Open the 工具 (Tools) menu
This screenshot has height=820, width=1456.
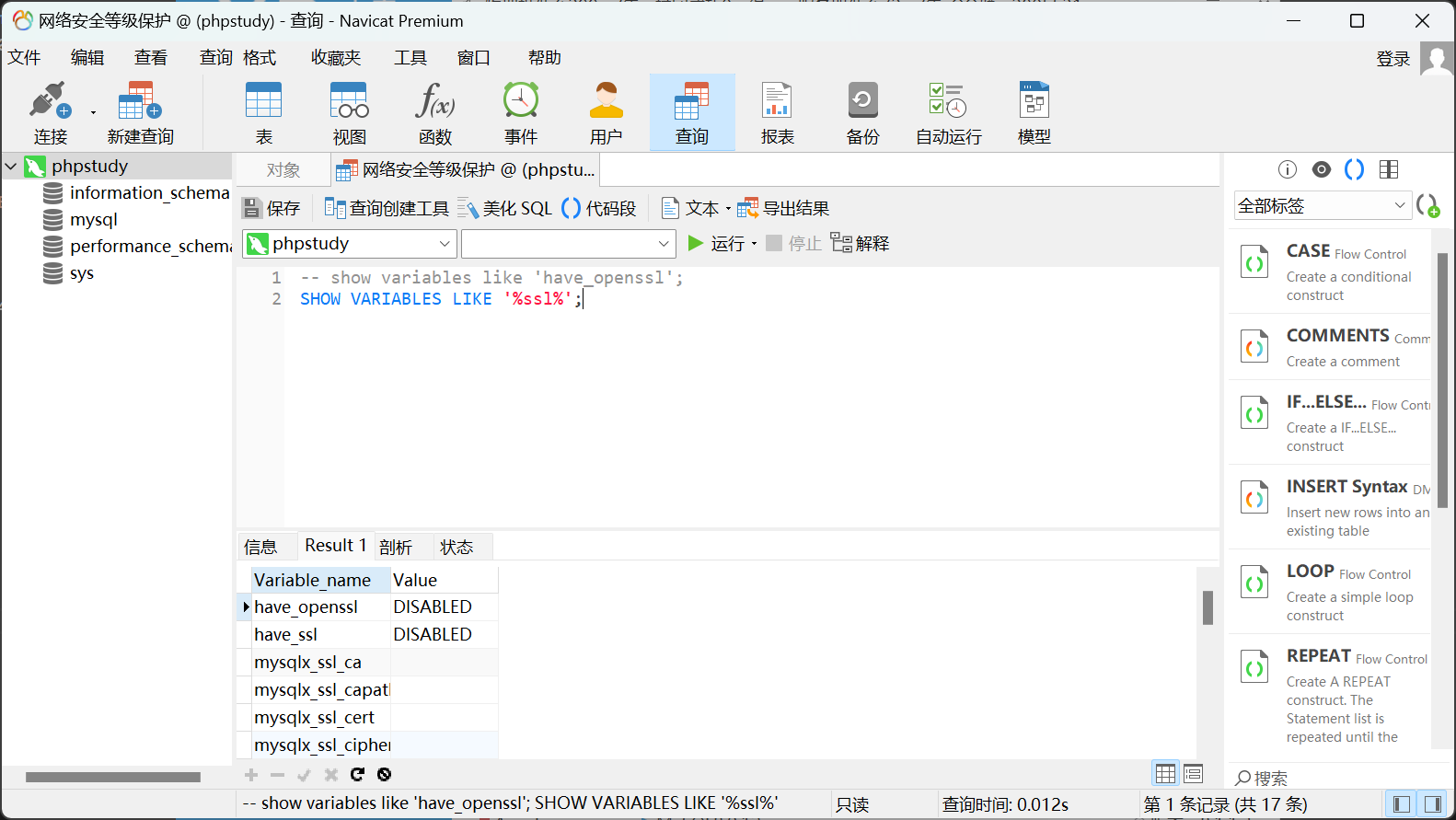click(410, 58)
